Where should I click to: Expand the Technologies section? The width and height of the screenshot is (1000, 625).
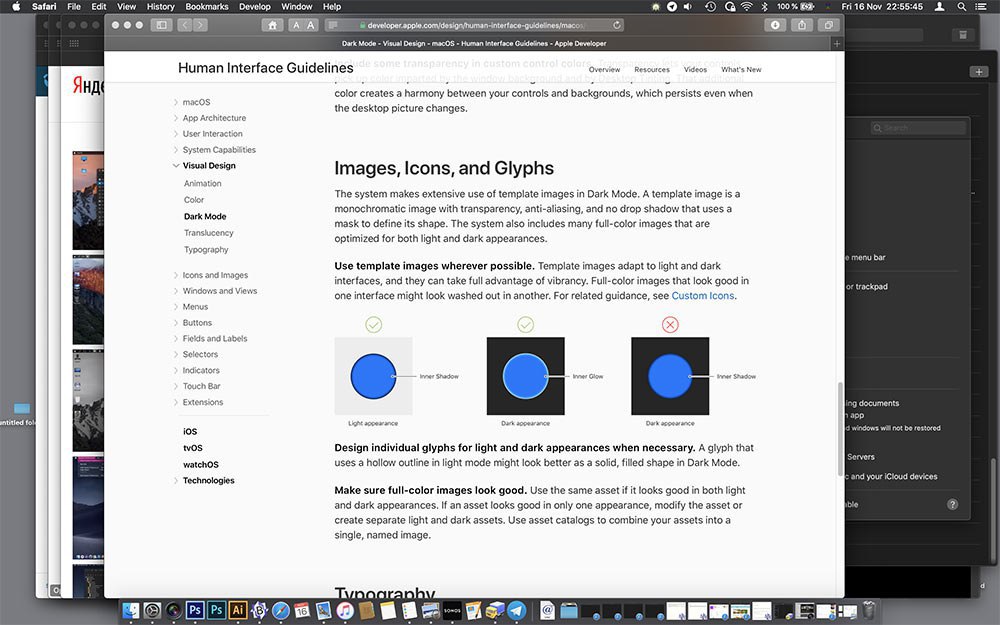tap(176, 481)
